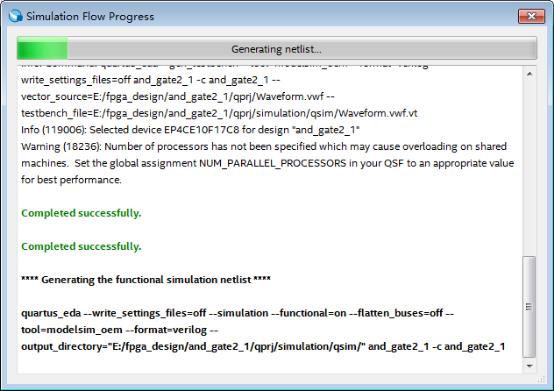Click the 'tool=modelsim_oem --format=verilog' line
The height and width of the screenshot is (391, 554).
[x=120, y=330]
